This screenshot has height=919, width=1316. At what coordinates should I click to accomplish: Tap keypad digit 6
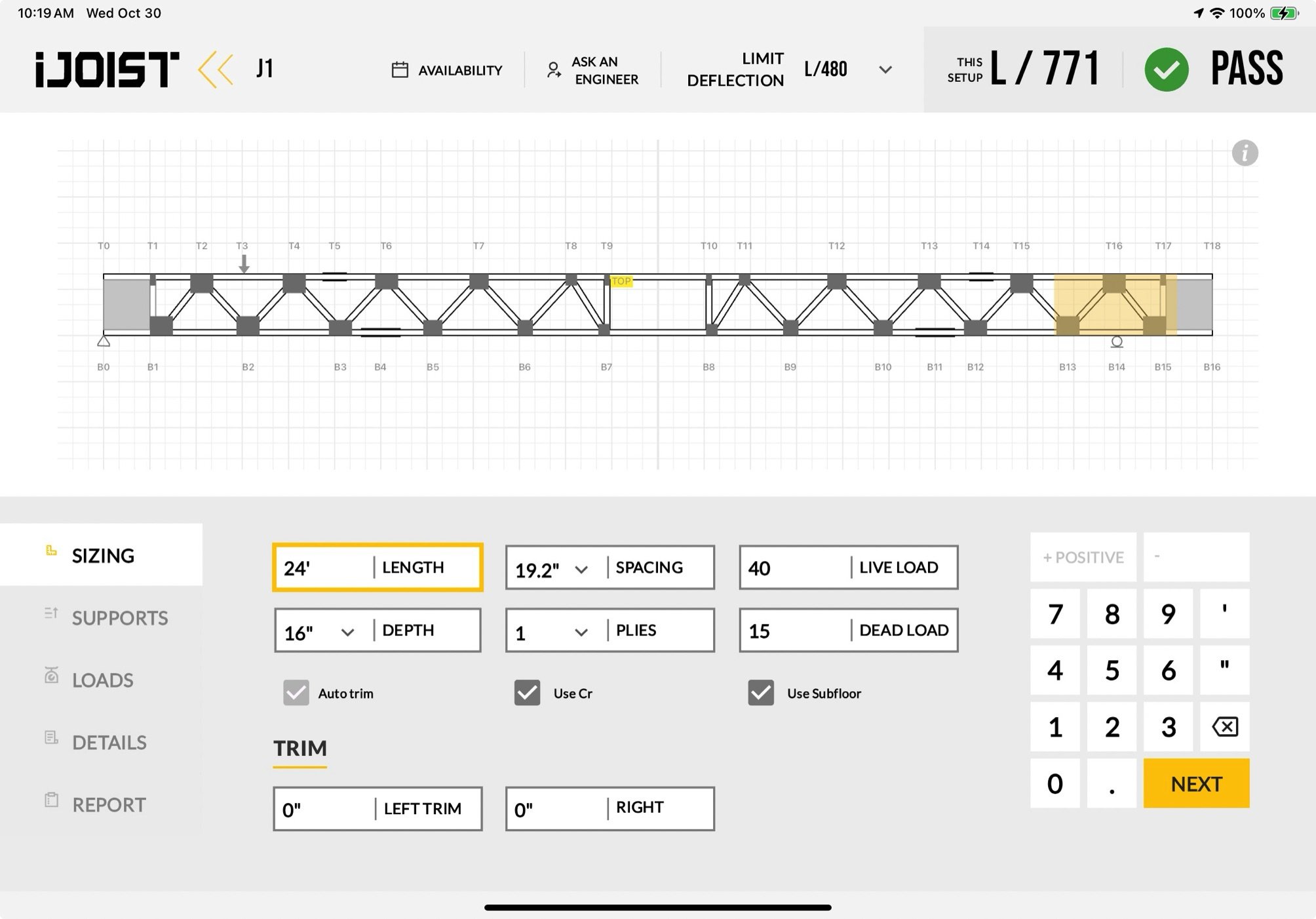[x=1169, y=671]
